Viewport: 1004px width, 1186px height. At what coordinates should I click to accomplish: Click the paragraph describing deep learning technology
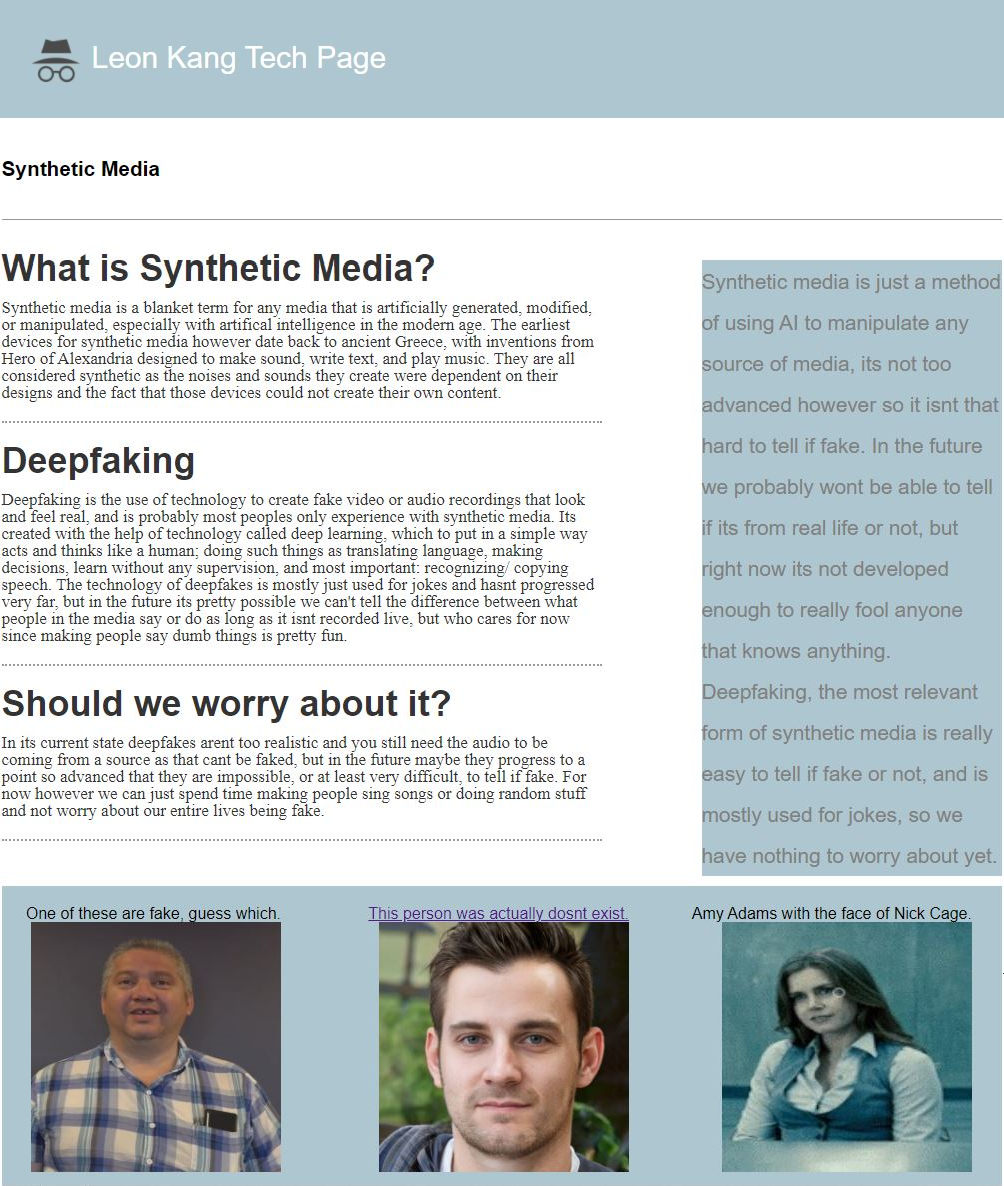tap(298, 568)
